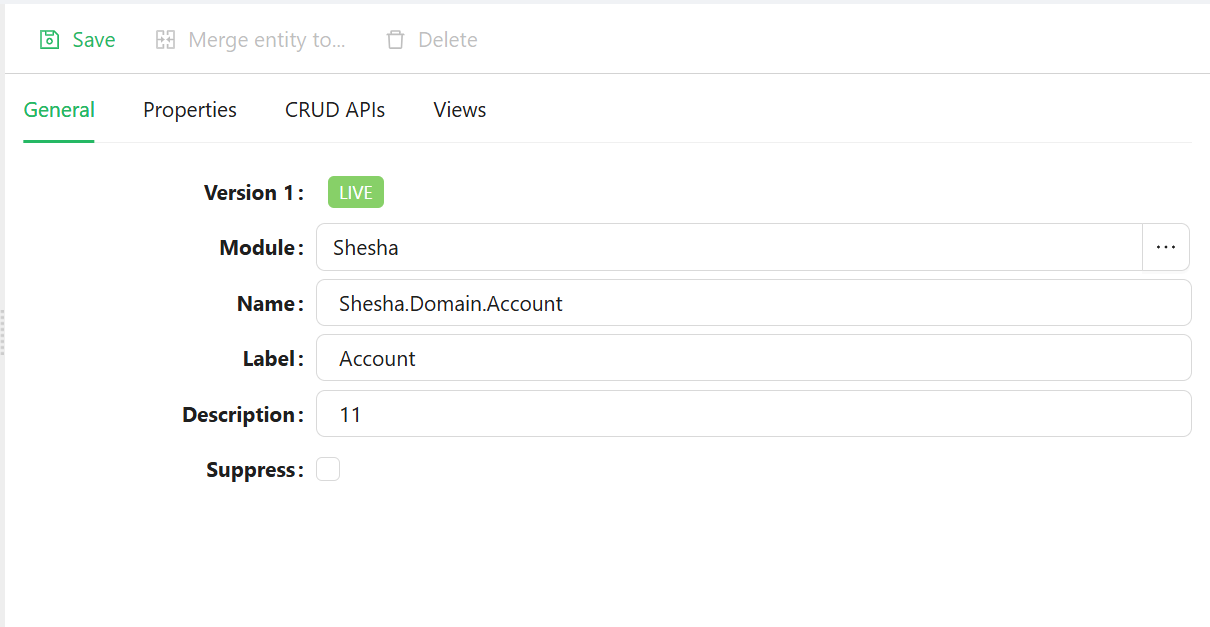Go to the Views tab
This screenshot has width=1210, height=627.
460,110
